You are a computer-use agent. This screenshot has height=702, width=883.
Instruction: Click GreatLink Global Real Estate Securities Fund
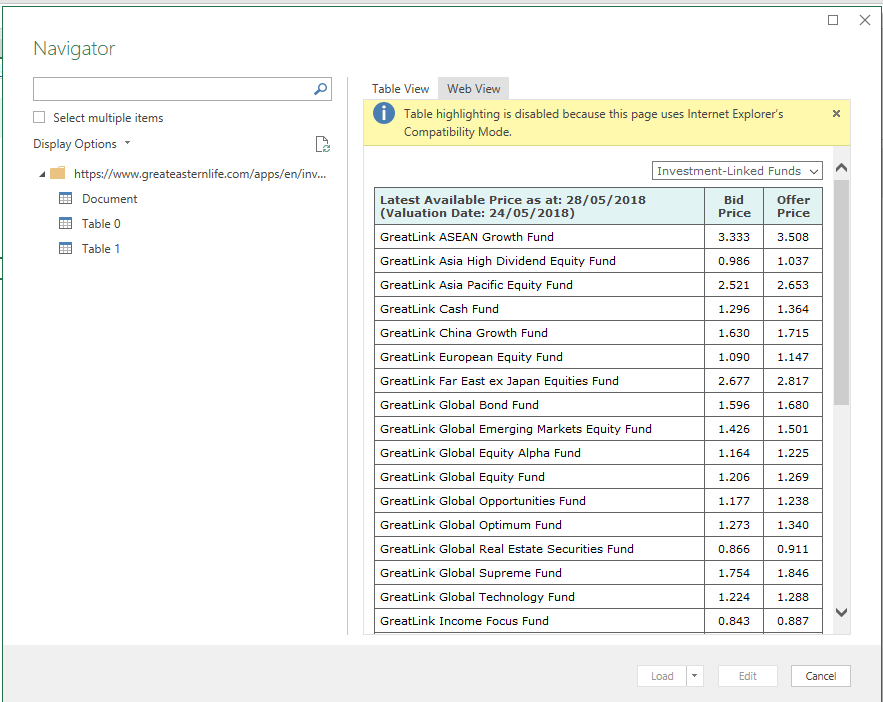coord(507,549)
